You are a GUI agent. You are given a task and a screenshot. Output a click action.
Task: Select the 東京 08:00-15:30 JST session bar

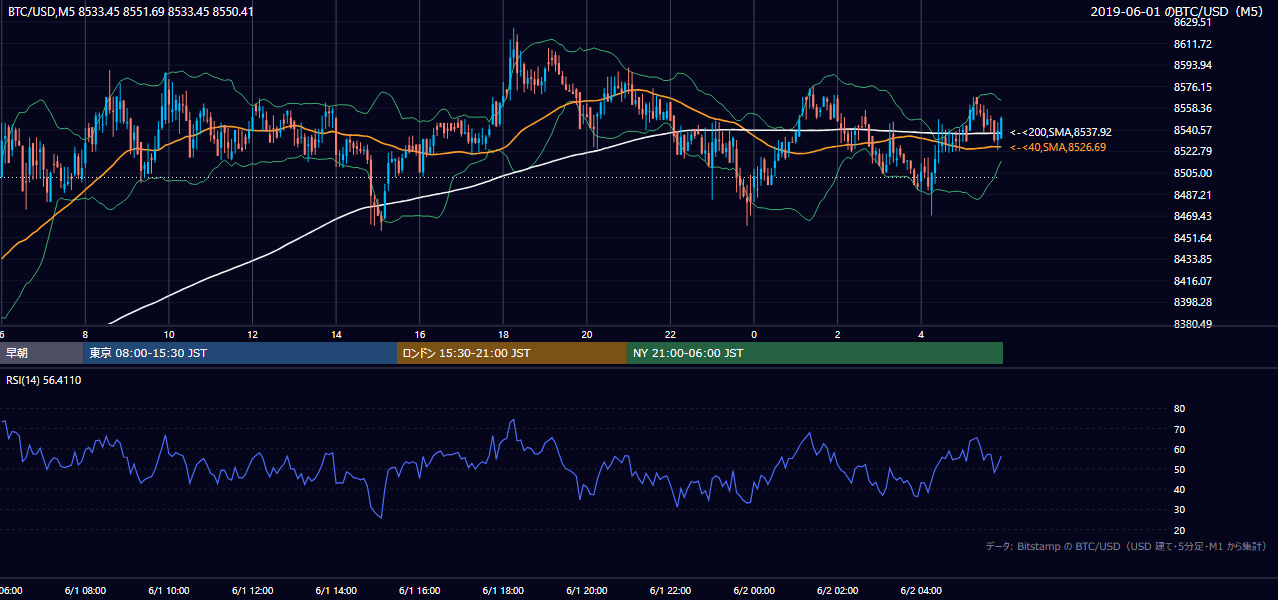coord(240,353)
